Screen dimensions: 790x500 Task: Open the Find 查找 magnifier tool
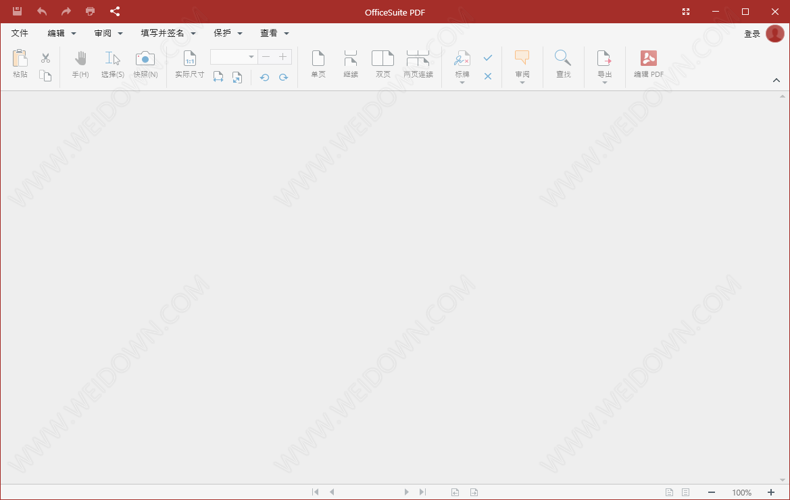point(563,64)
